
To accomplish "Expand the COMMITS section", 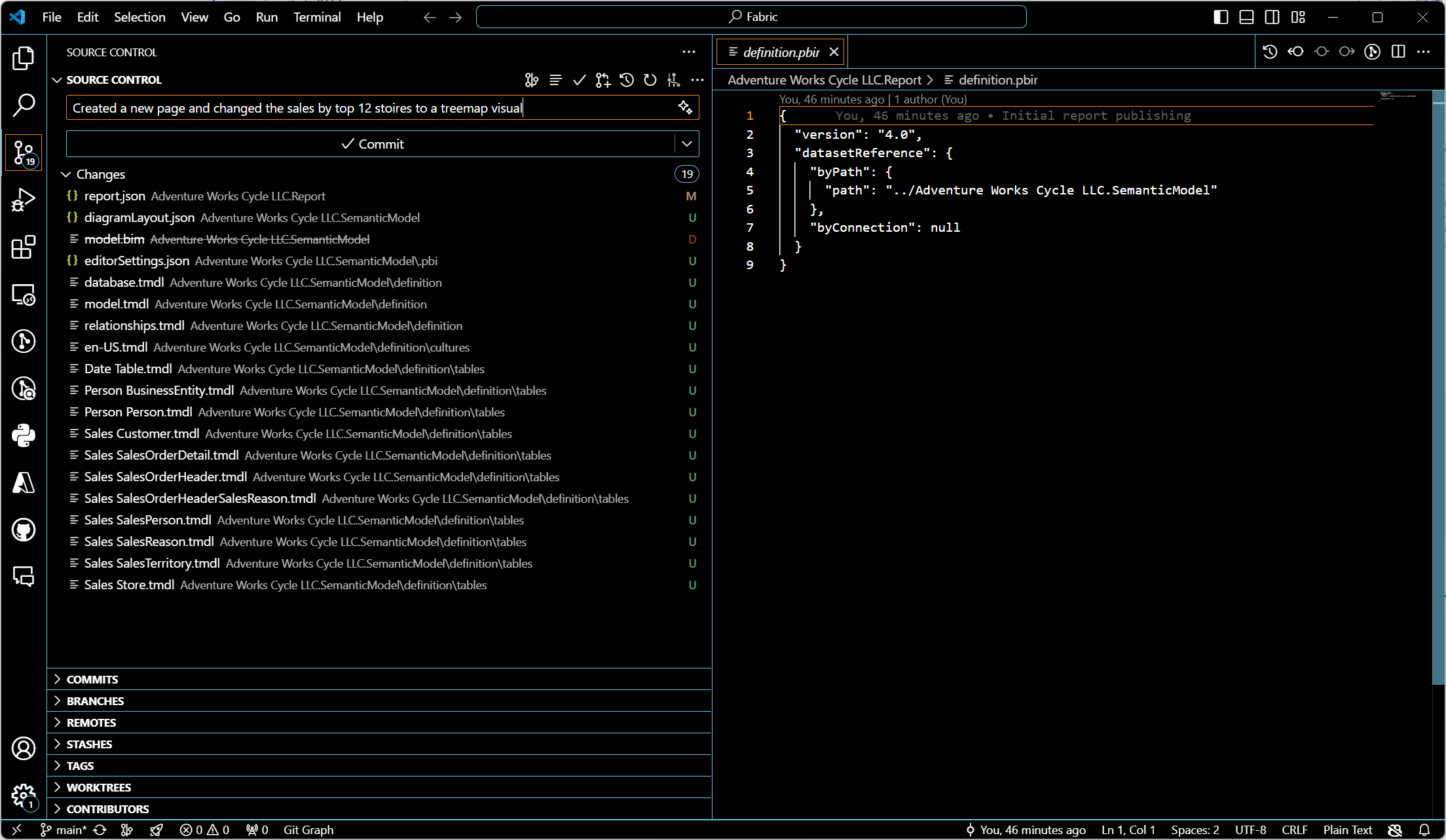I will tap(92, 680).
